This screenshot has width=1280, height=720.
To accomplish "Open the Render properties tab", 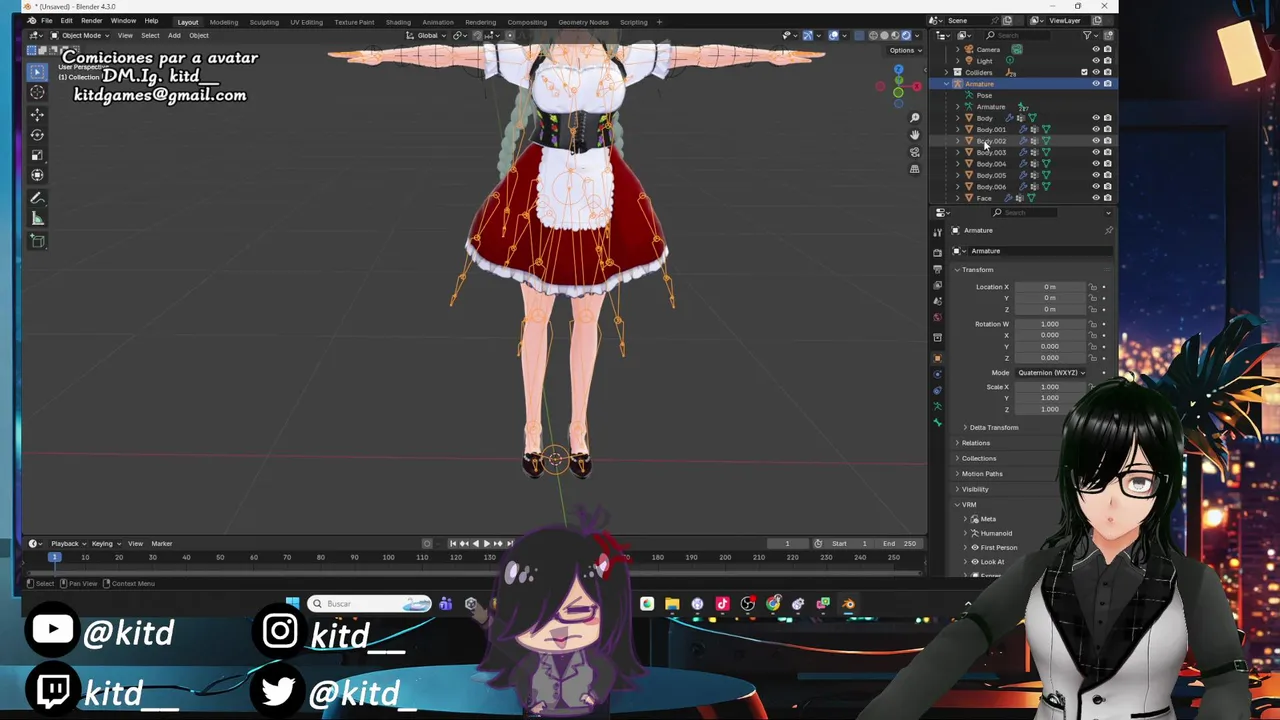I will tap(937, 253).
